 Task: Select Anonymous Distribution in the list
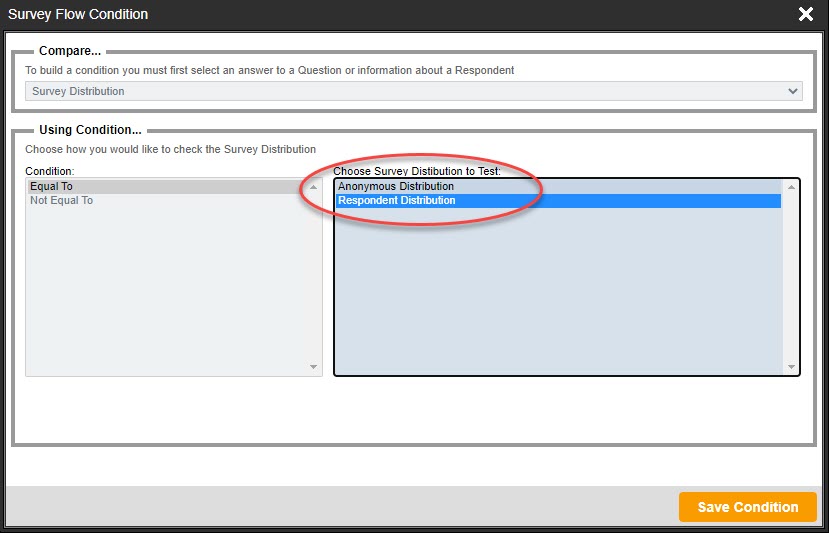coord(396,187)
